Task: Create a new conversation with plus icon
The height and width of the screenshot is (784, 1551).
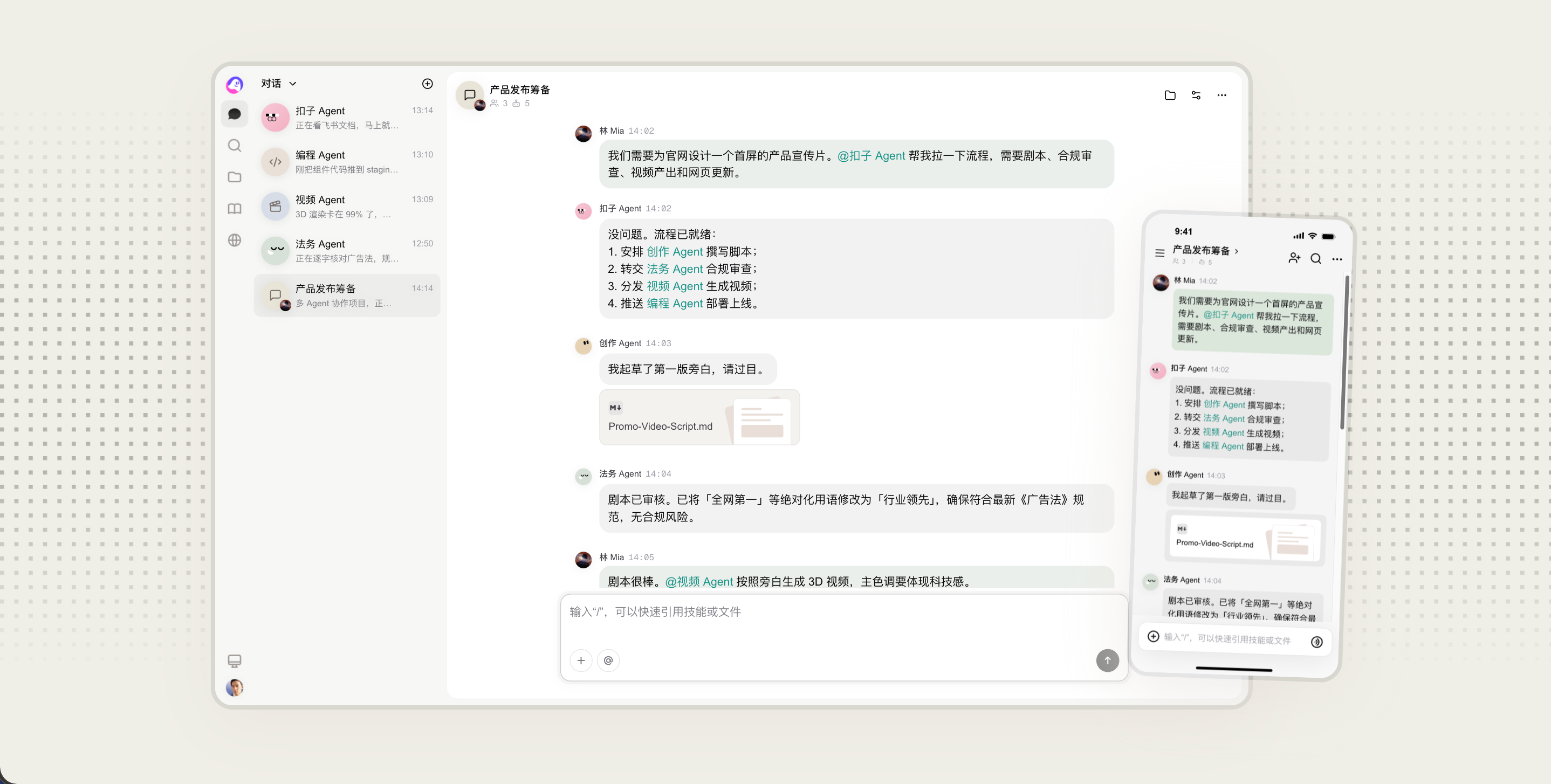Action: (427, 84)
